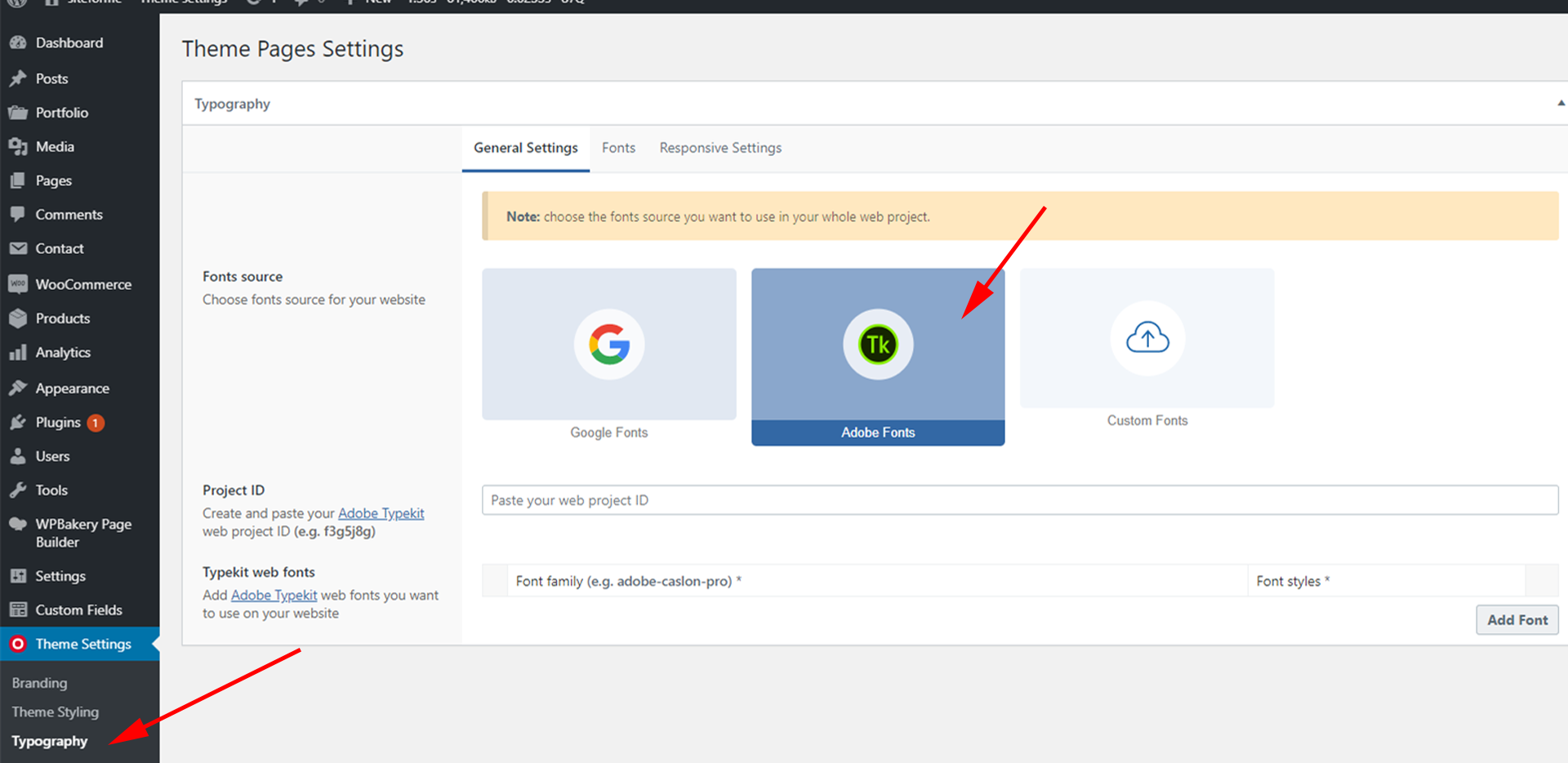This screenshot has height=763, width=1568.
Task: Click the Portfolio folder icon
Action: point(18,113)
